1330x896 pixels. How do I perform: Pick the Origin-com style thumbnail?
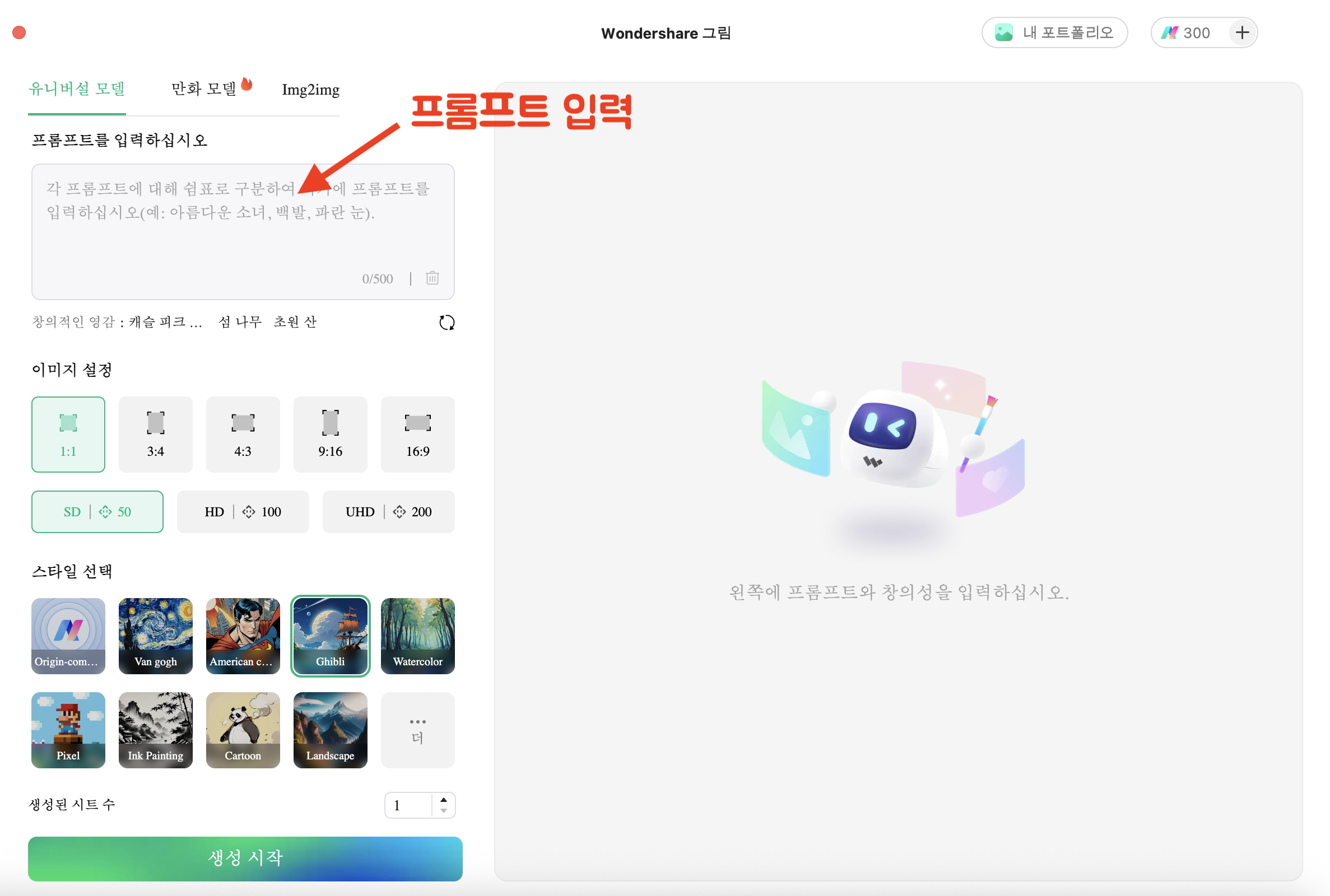pos(68,636)
